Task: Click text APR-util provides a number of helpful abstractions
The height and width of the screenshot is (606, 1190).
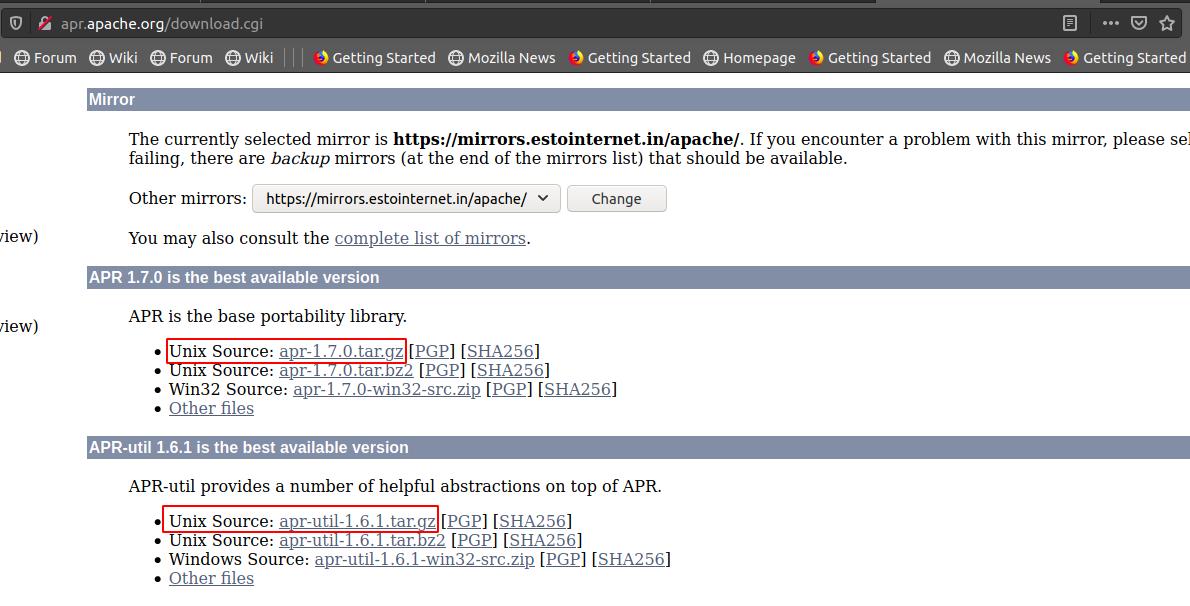Action: pos(395,487)
